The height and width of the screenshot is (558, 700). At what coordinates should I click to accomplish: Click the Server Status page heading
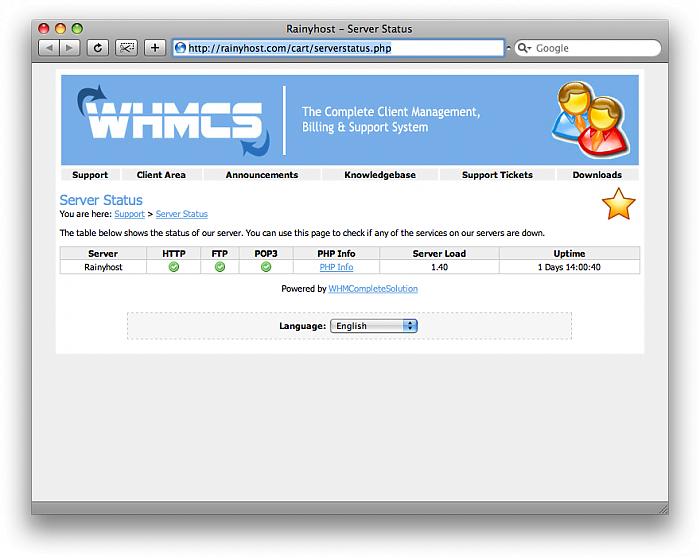click(101, 200)
